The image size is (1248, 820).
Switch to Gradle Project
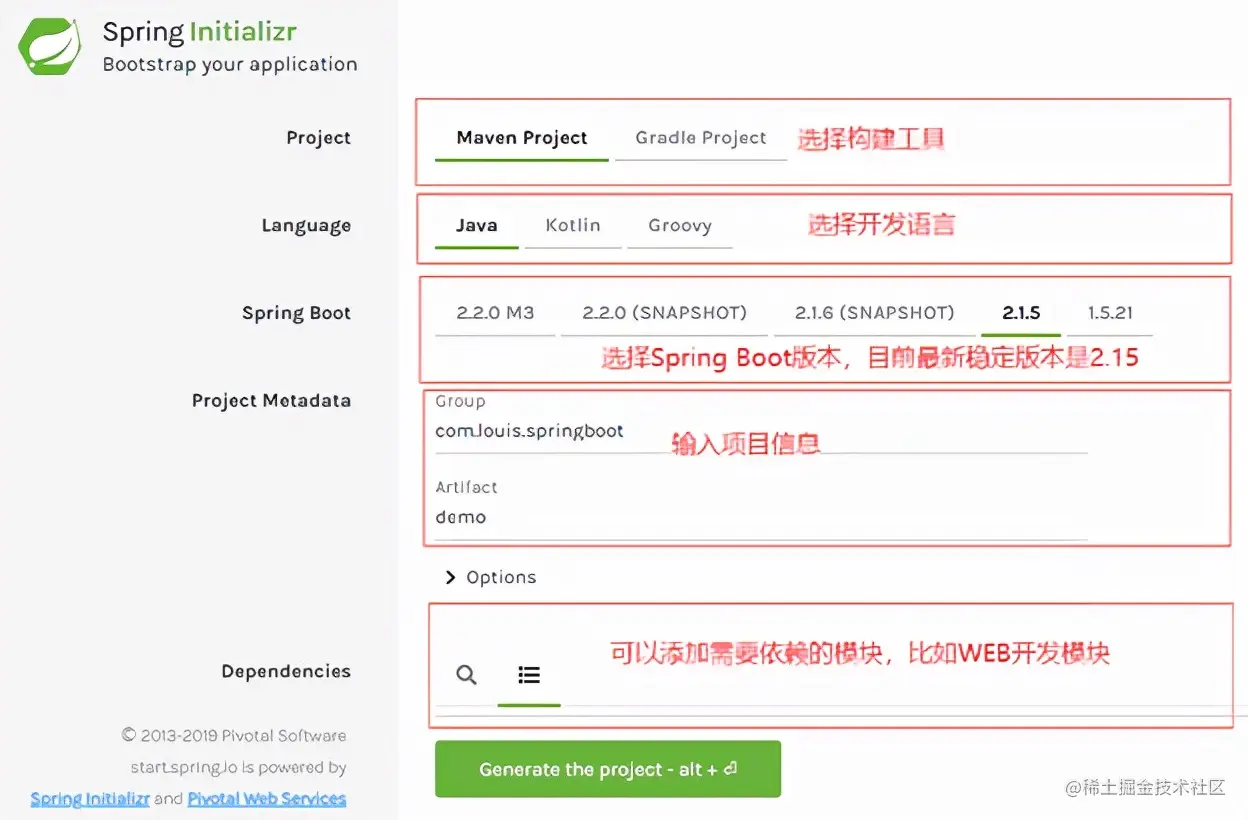[701, 137]
